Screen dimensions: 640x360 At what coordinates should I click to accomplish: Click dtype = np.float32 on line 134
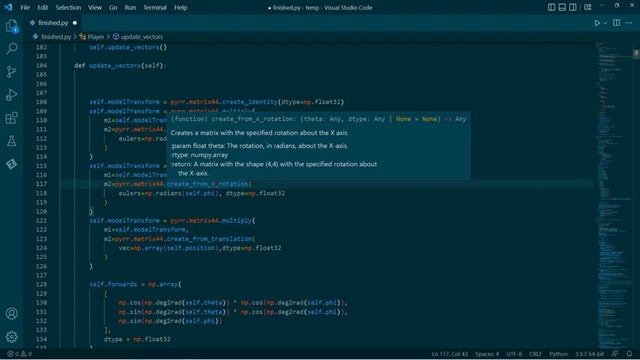click(137, 339)
